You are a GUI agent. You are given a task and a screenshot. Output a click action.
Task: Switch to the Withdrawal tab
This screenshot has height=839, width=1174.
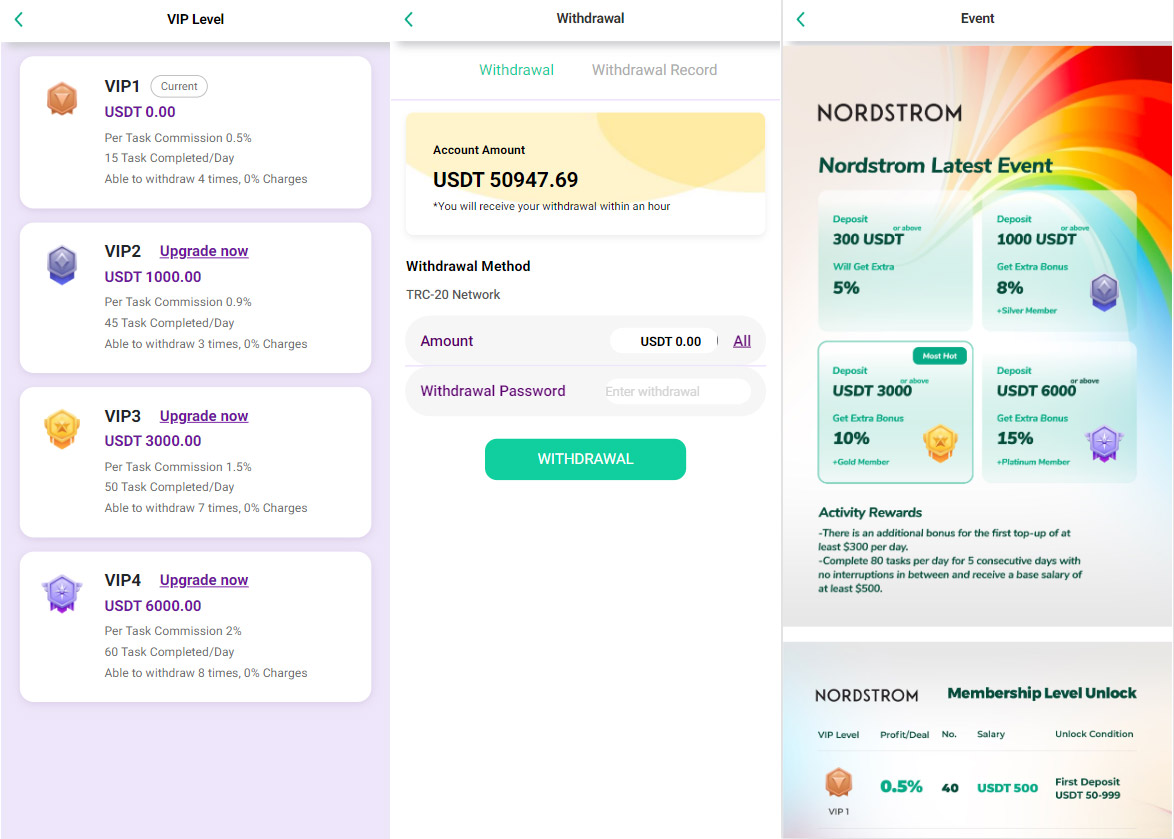click(x=516, y=70)
